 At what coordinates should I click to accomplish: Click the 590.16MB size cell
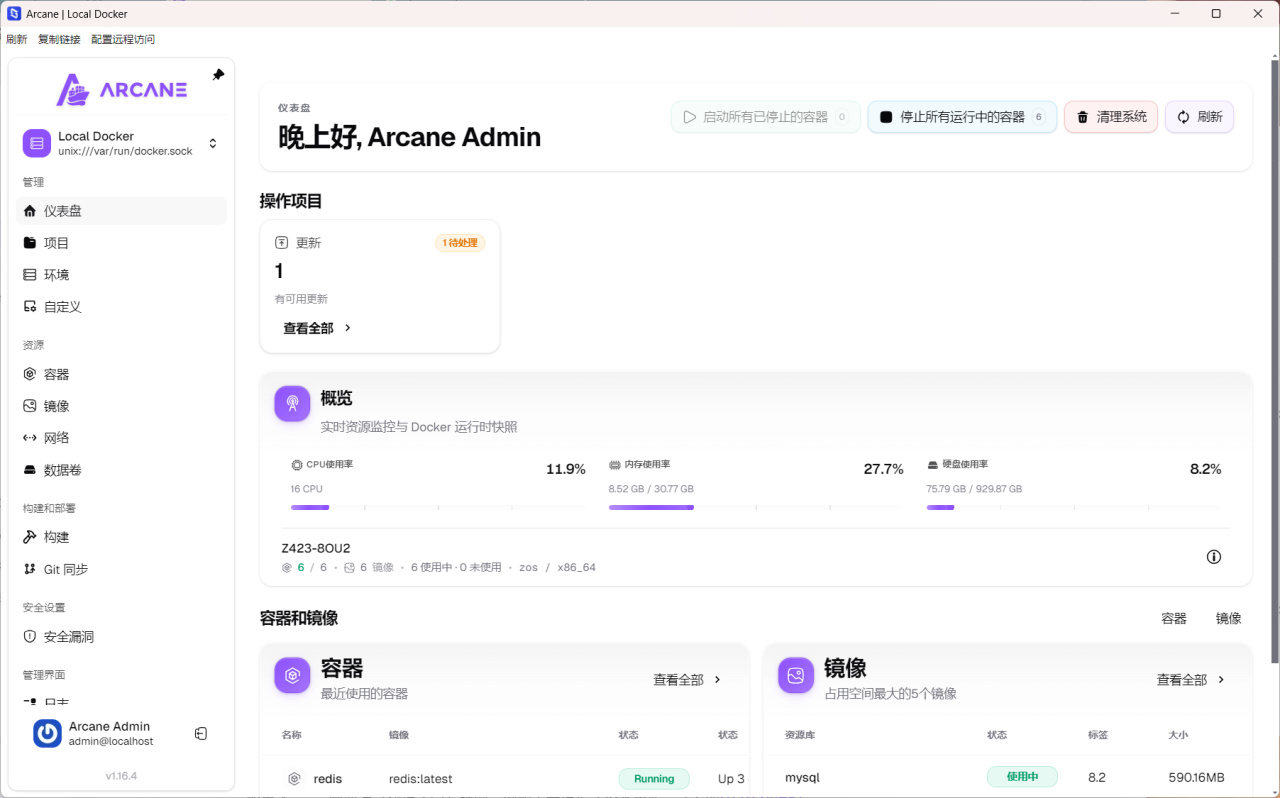pos(1196,778)
